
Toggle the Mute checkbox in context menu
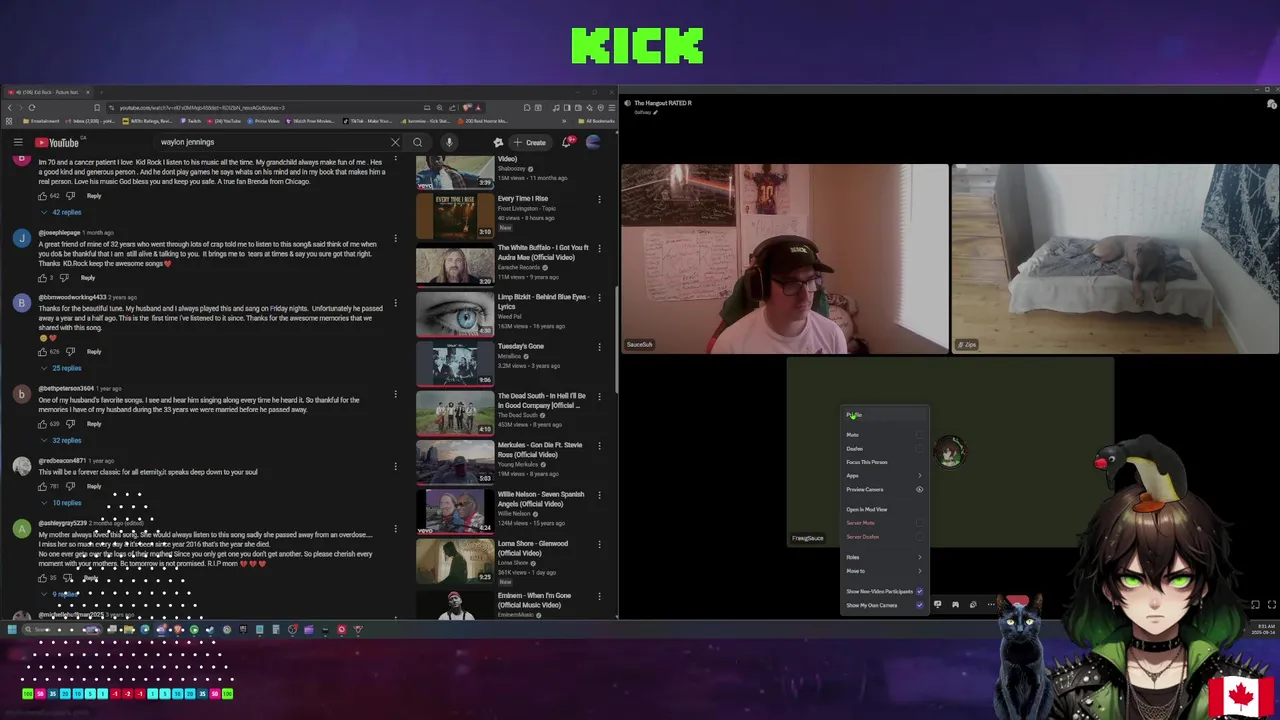pos(919,435)
